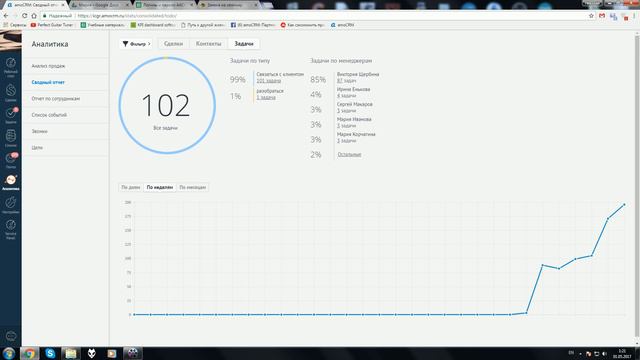Open Skype from the taskbar
The image size is (640, 360).
(x=50, y=353)
